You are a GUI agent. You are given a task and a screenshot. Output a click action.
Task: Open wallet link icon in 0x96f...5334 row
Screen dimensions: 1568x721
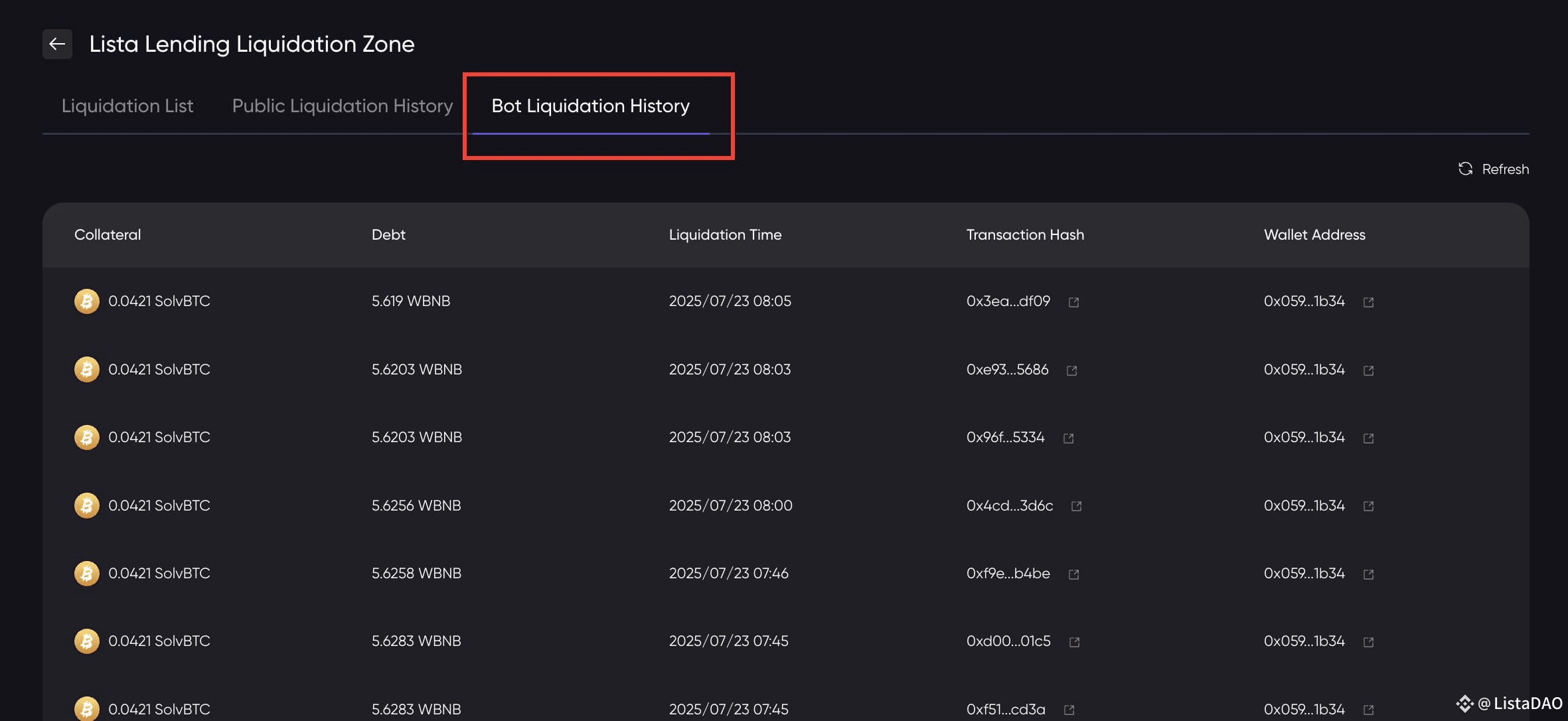[1368, 438]
